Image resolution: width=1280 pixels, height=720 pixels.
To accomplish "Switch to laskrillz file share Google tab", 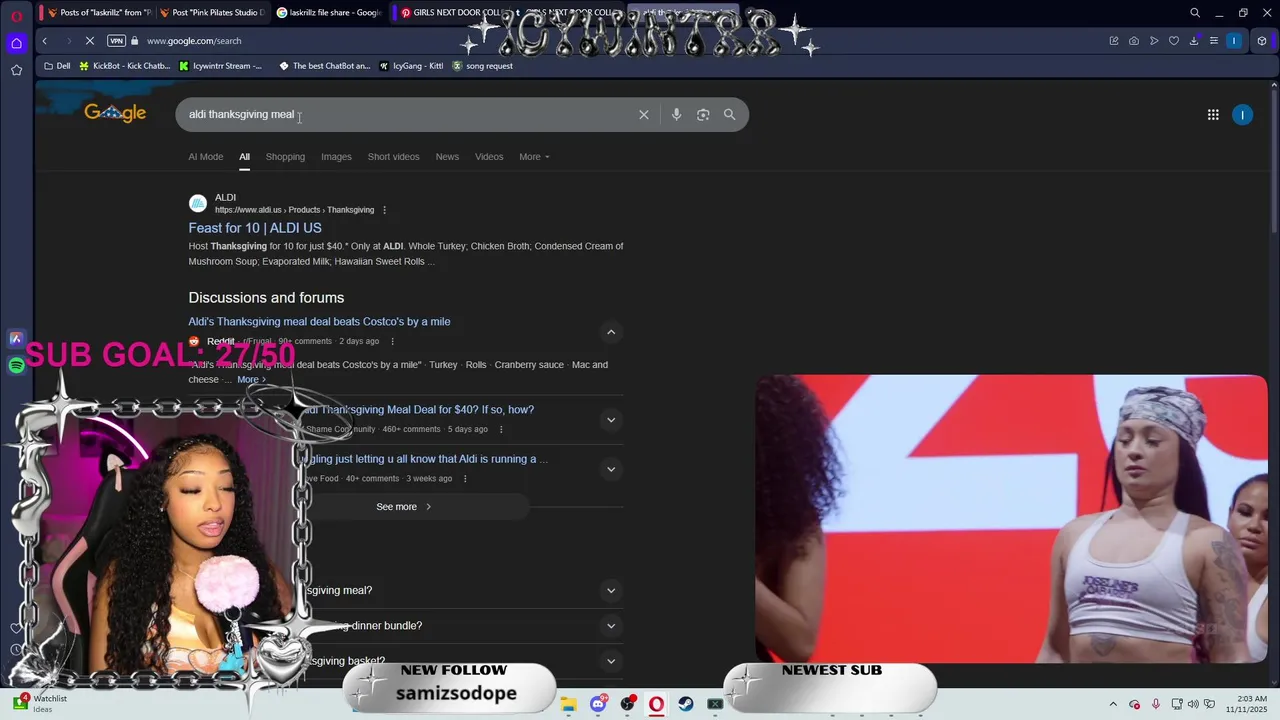I will 330,13.
